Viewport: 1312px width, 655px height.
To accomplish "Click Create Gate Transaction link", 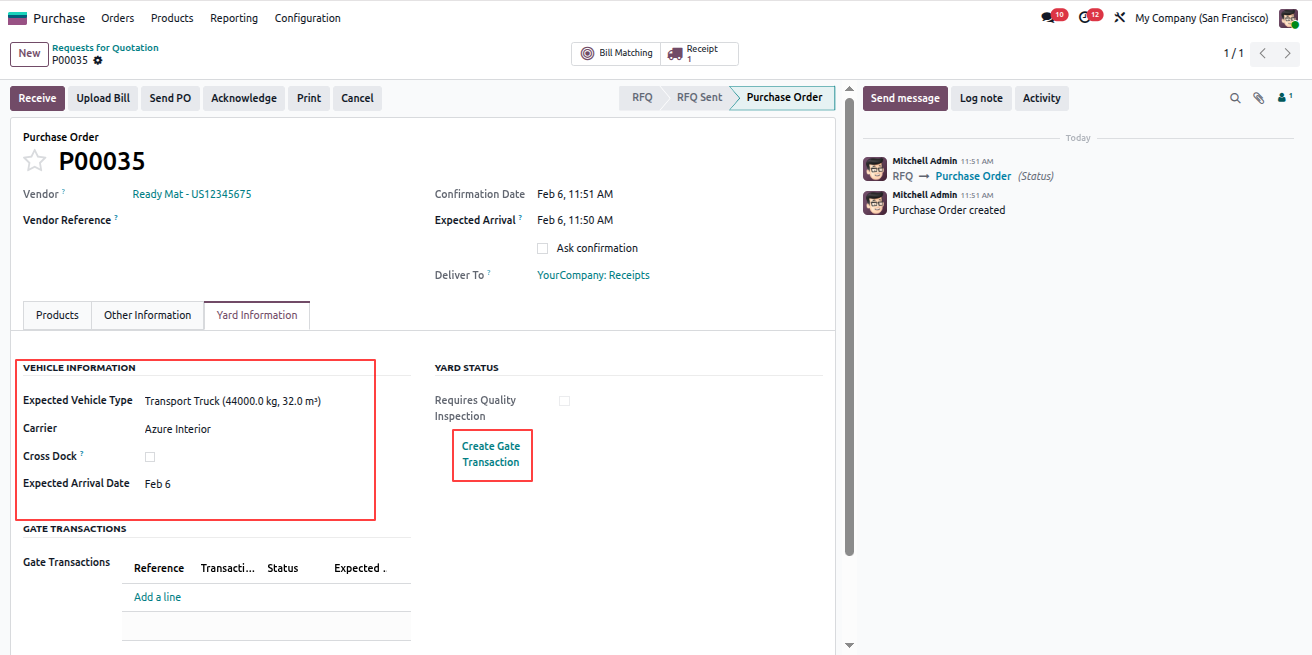I will (x=491, y=454).
